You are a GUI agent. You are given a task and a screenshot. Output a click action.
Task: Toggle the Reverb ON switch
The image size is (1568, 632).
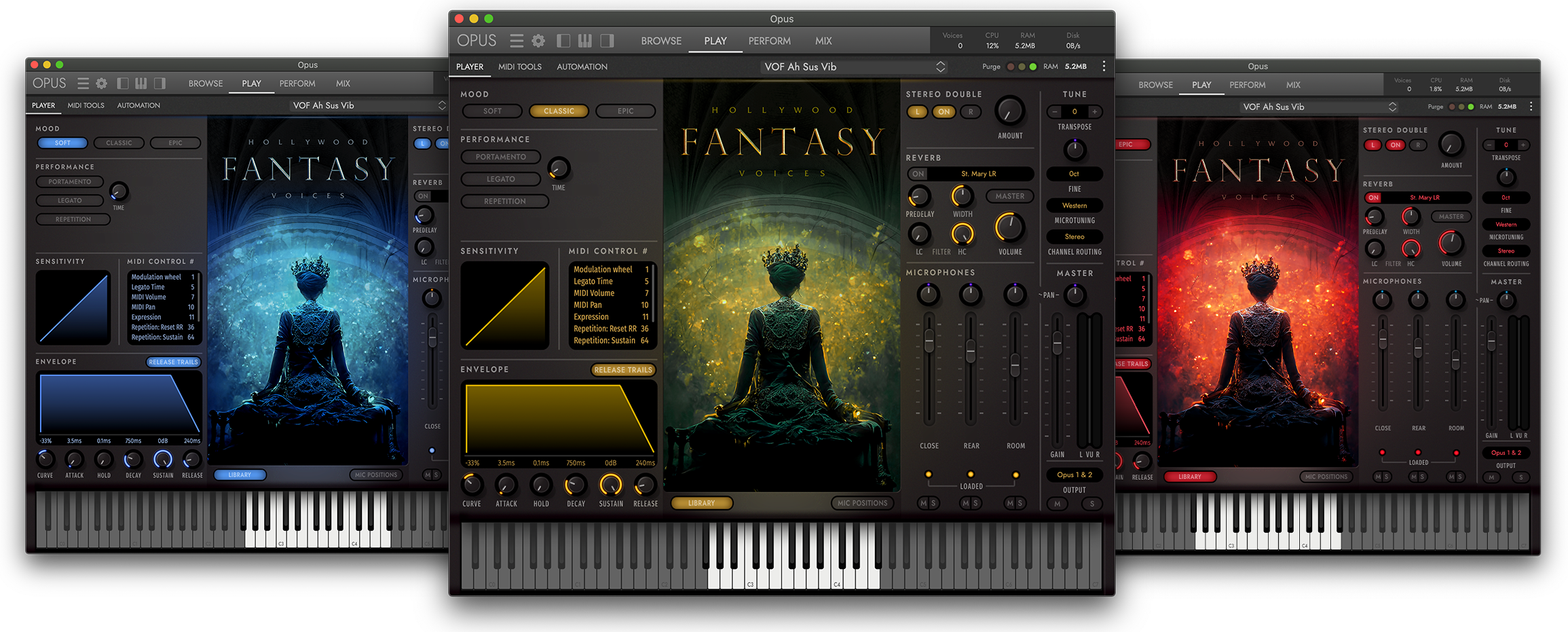pos(918,173)
